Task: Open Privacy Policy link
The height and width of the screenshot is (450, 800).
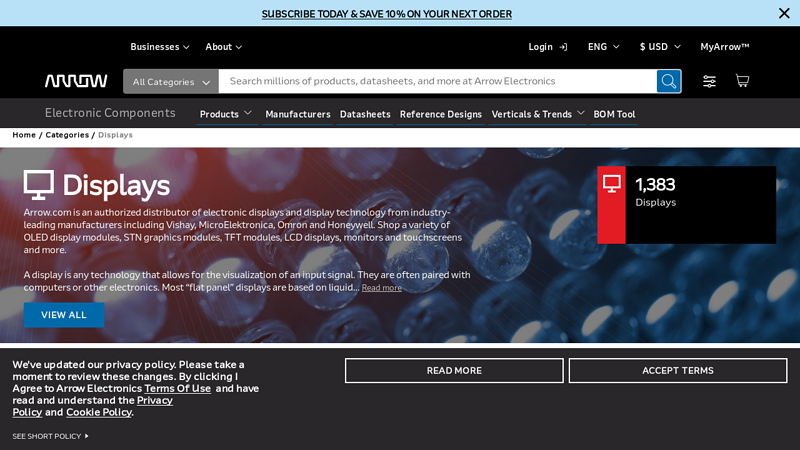Action: [x=155, y=401]
